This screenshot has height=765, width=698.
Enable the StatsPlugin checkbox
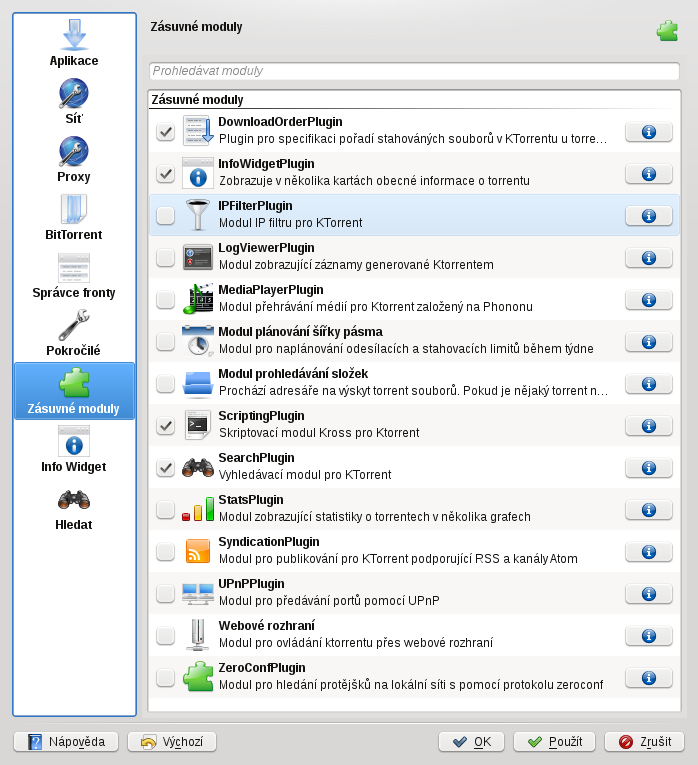tap(165, 509)
